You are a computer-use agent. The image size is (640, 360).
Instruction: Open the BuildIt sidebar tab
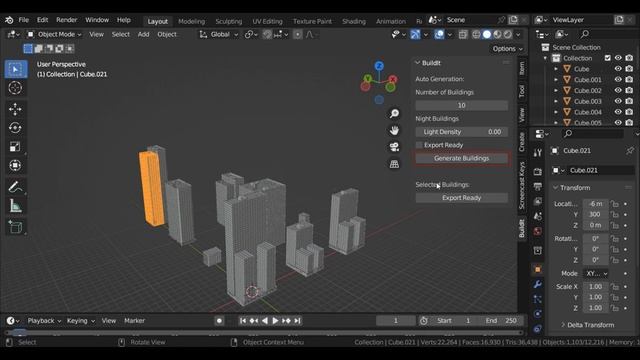pyautogui.click(x=522, y=229)
